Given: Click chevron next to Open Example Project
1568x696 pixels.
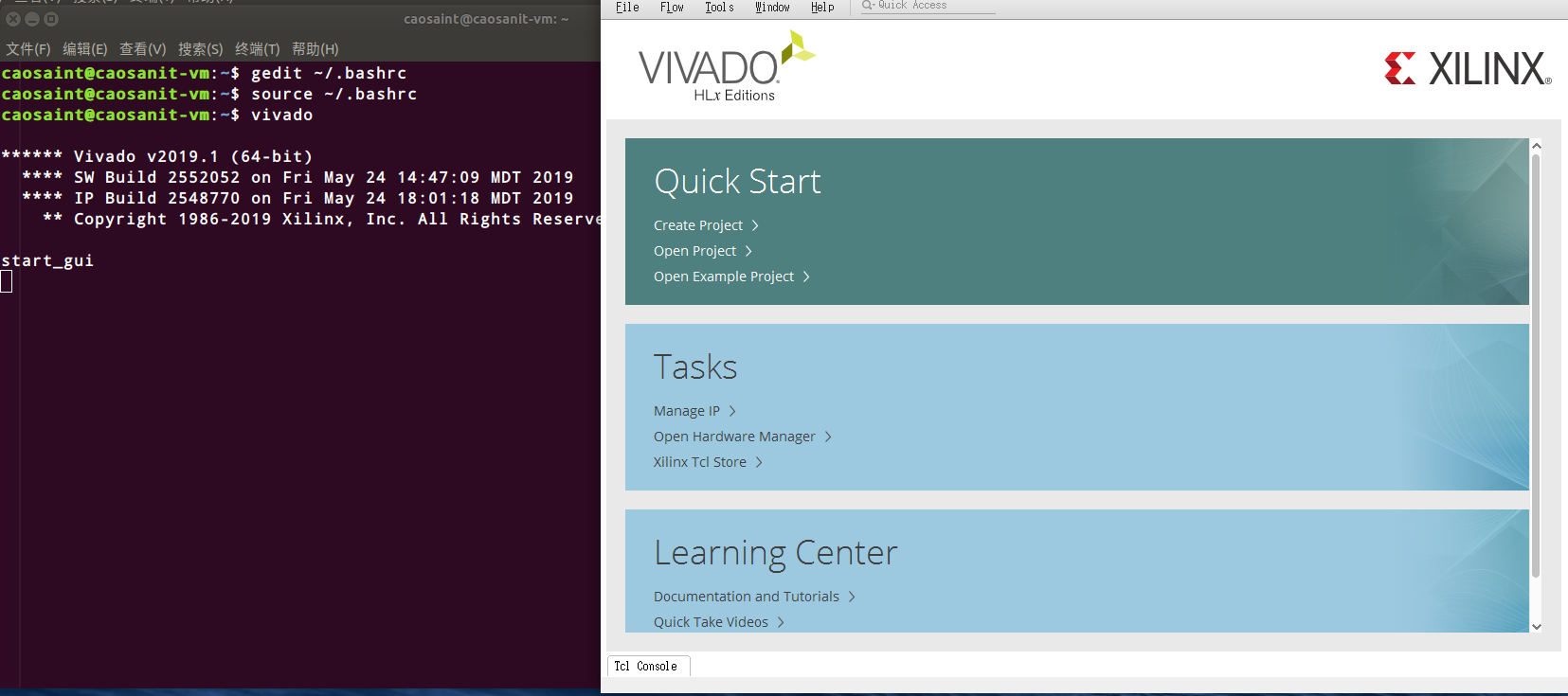Looking at the screenshot, I should (806, 277).
